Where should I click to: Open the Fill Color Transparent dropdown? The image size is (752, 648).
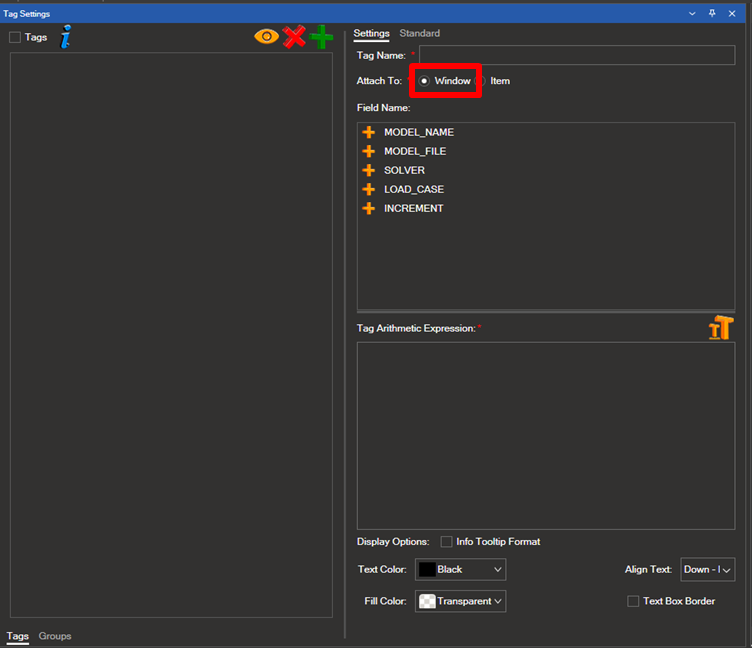(461, 601)
